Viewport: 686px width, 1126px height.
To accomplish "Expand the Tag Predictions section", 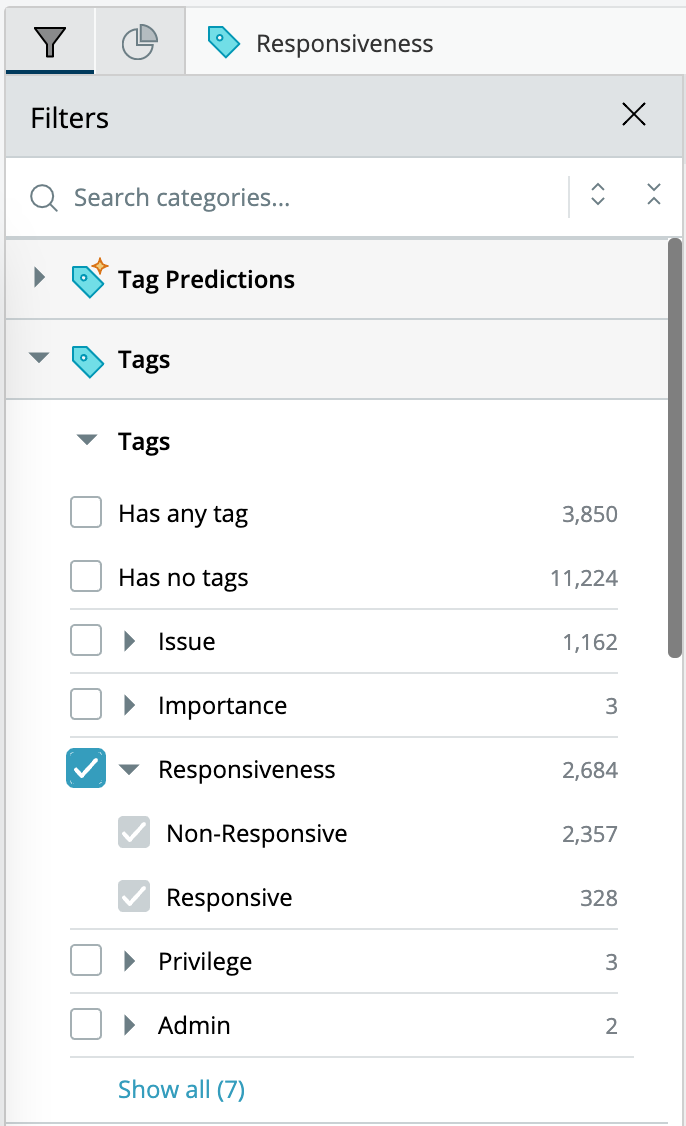I will tap(40, 277).
